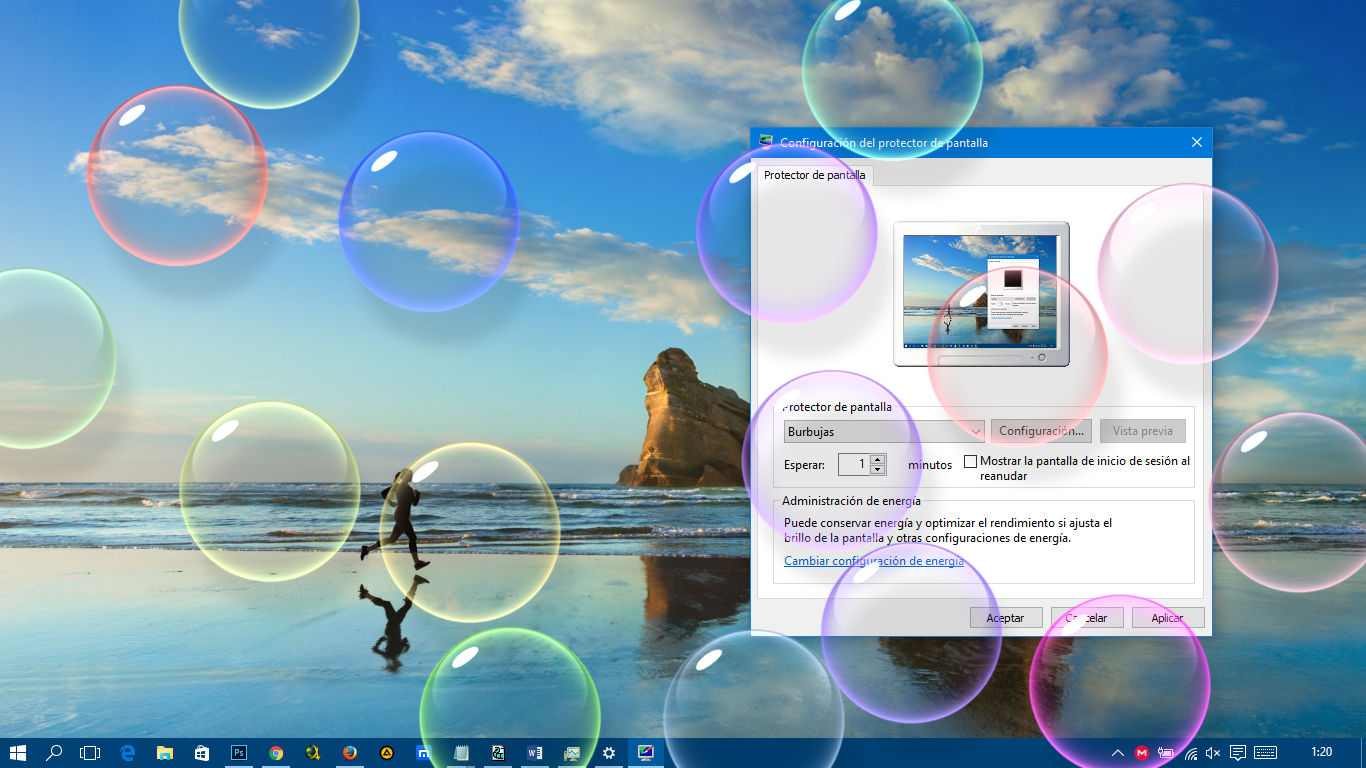The height and width of the screenshot is (768, 1366).
Task: Open the Cambiar configuración de energía link
Action: tap(874, 561)
